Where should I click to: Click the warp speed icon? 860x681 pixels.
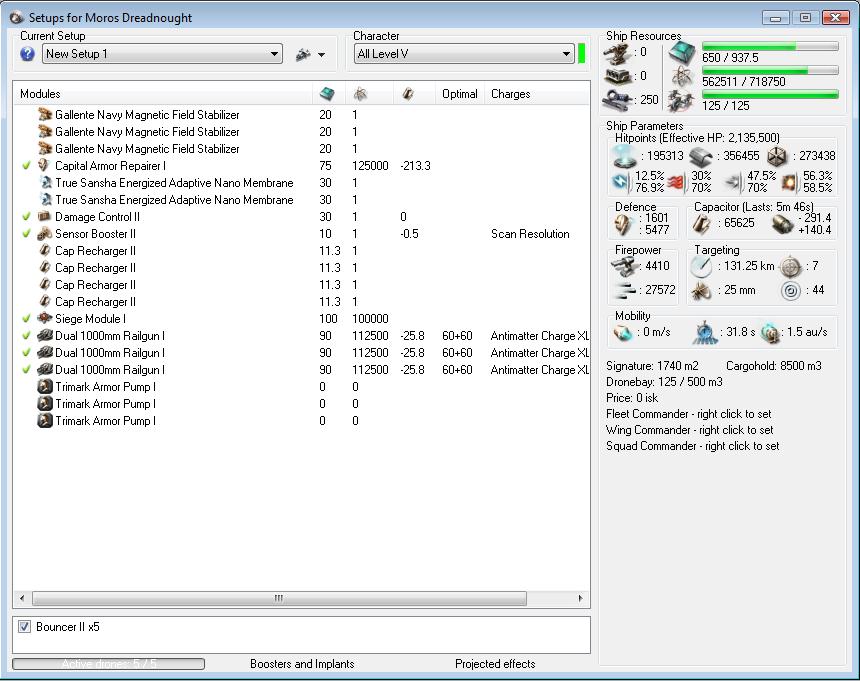point(770,333)
